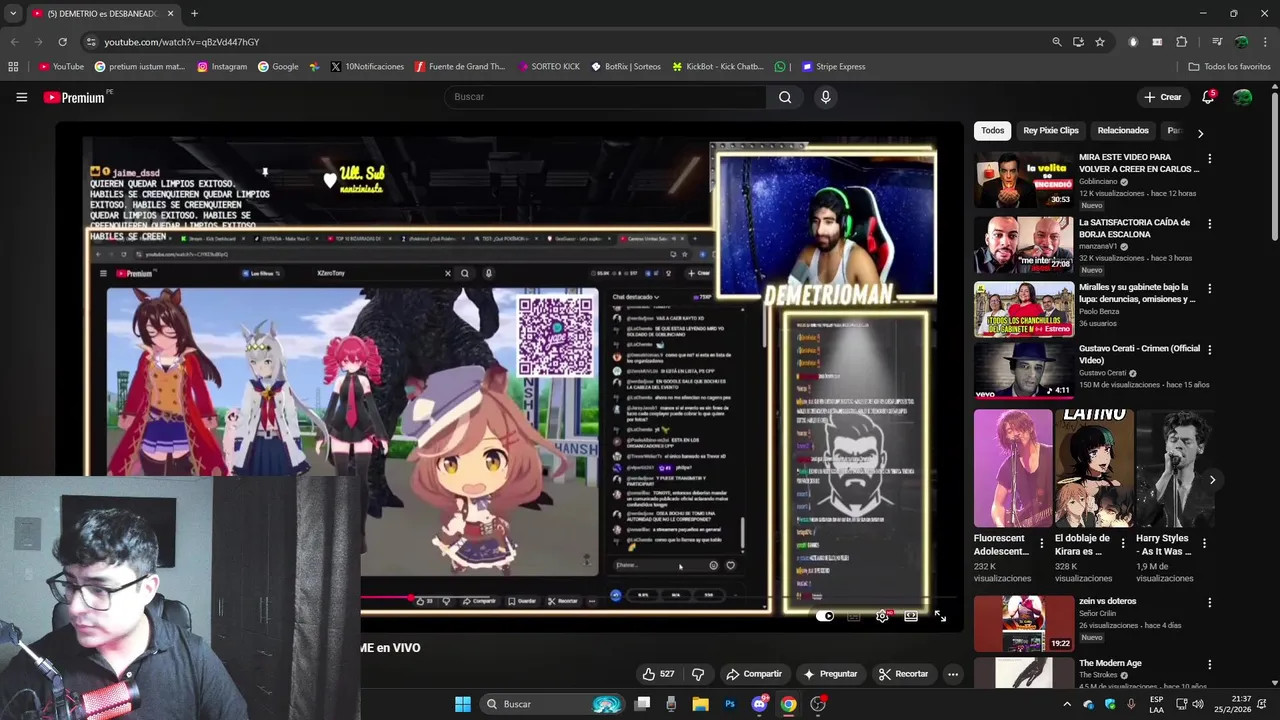The height and width of the screenshot is (720, 1280).
Task: Open Chrome zoom magnifier in address bar
Action: 1056,42
